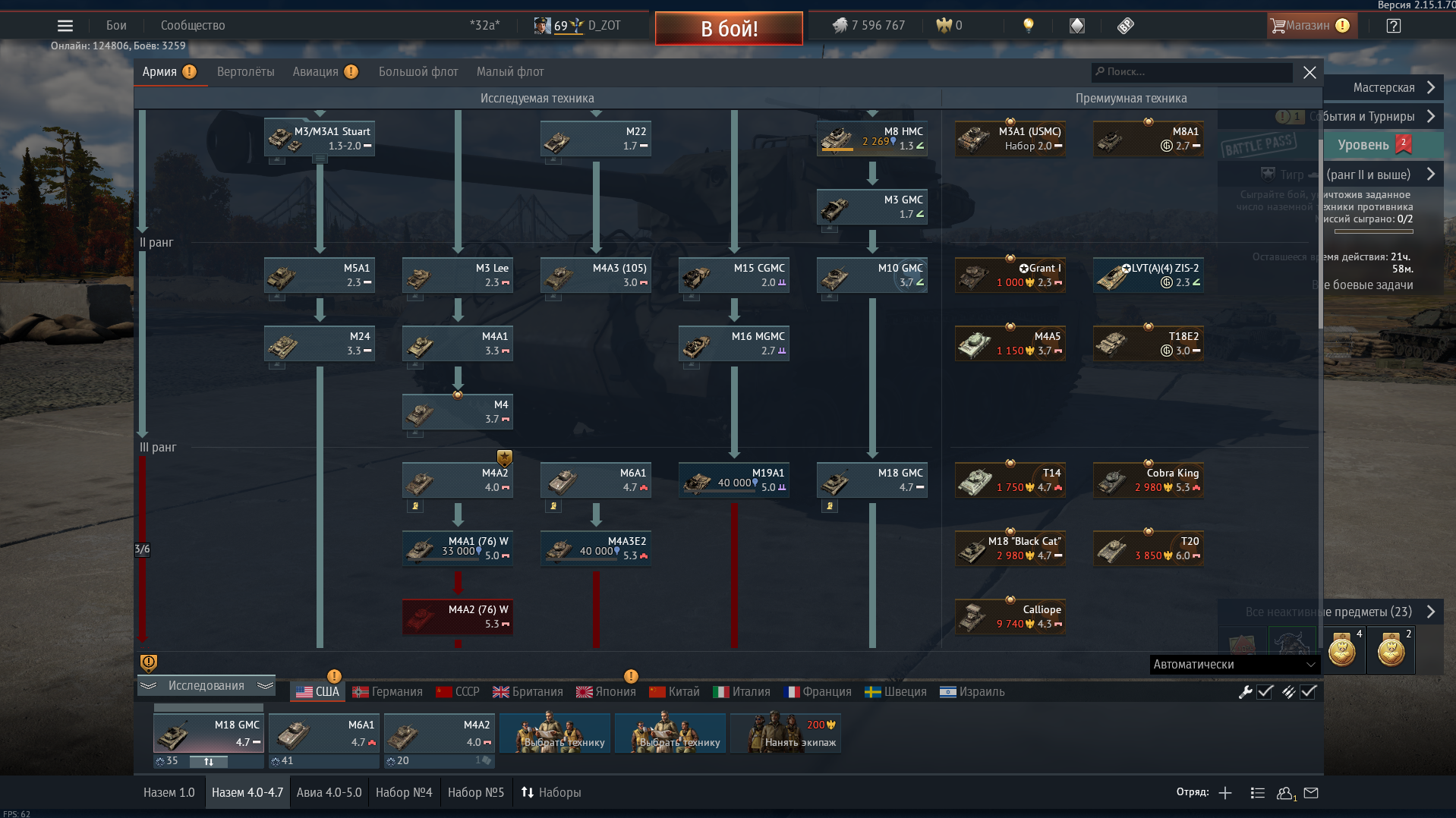Open the wager dice icon in top bar
The width and height of the screenshot is (1456, 818).
point(1077,26)
